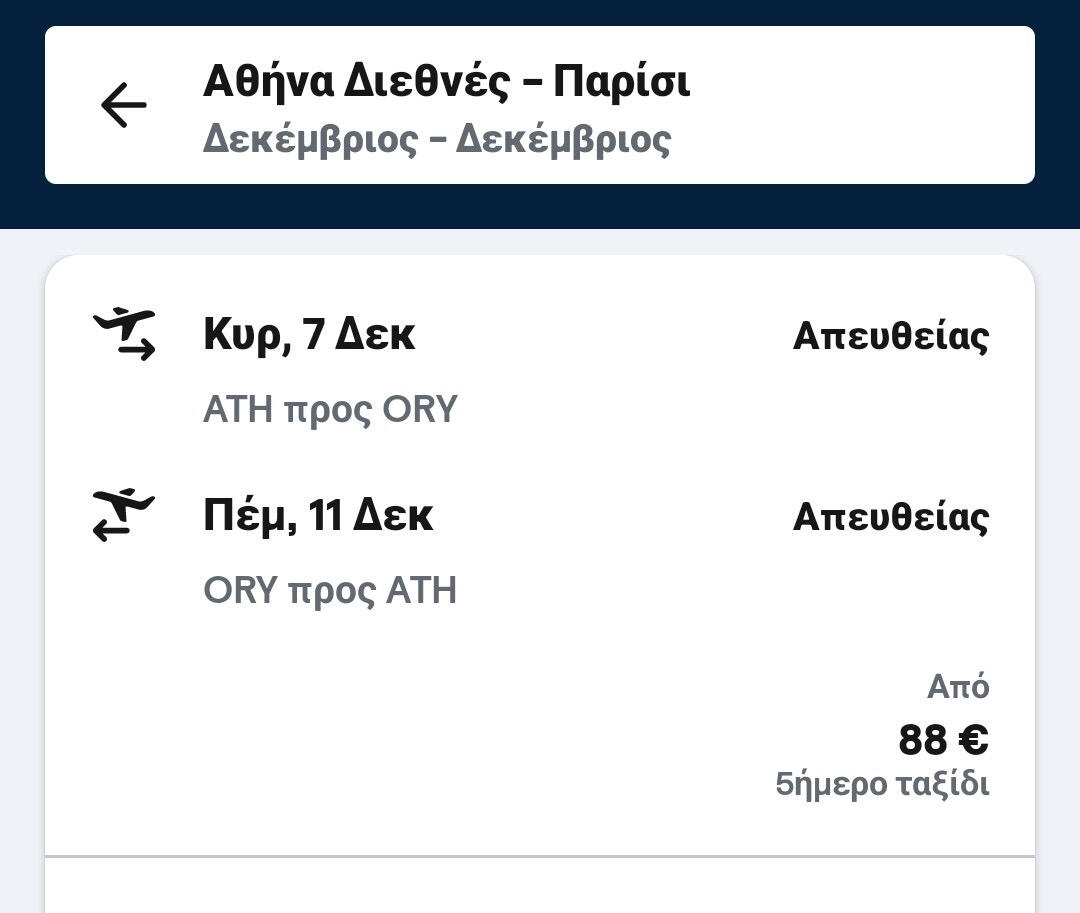Image resolution: width=1080 pixels, height=913 pixels.
Task: Edit the Δεκέμβριος – Δεκέμβριος date range
Action: (436, 139)
